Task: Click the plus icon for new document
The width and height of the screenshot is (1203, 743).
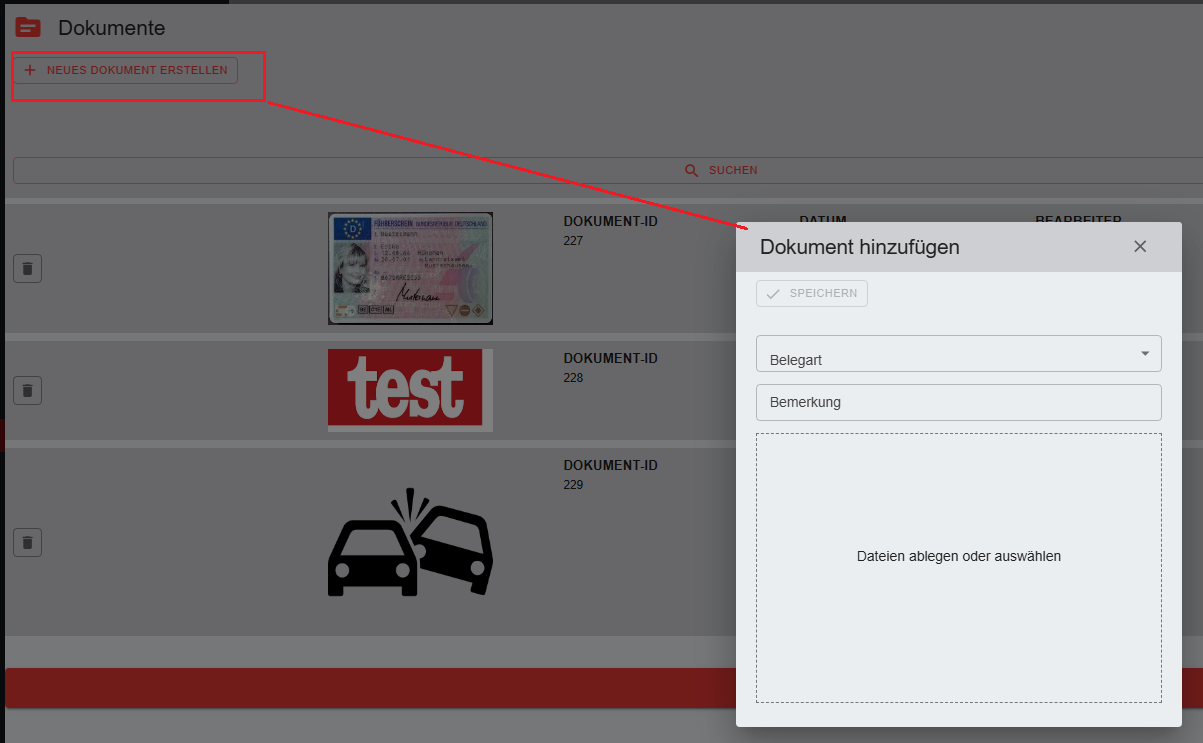Action: pyautogui.click(x=30, y=70)
